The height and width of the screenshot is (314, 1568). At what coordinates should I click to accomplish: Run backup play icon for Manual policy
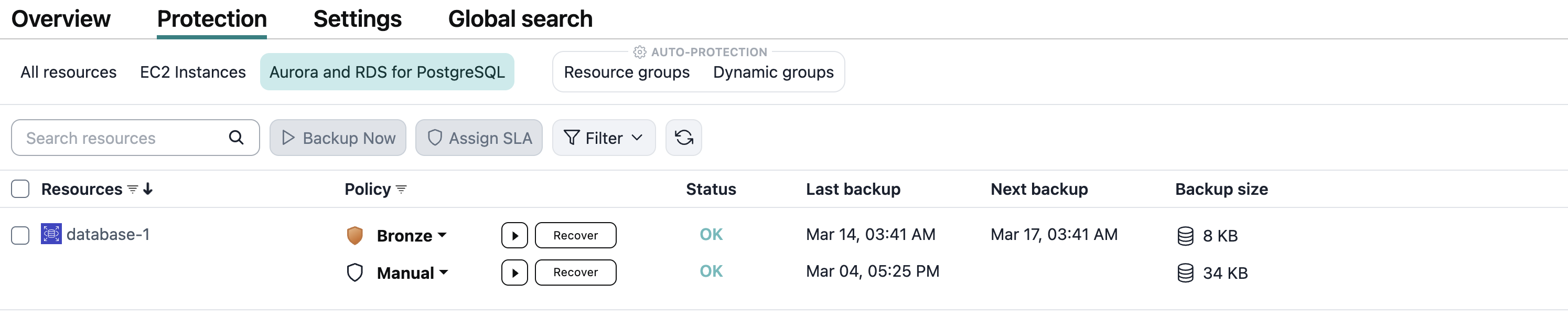coord(514,273)
